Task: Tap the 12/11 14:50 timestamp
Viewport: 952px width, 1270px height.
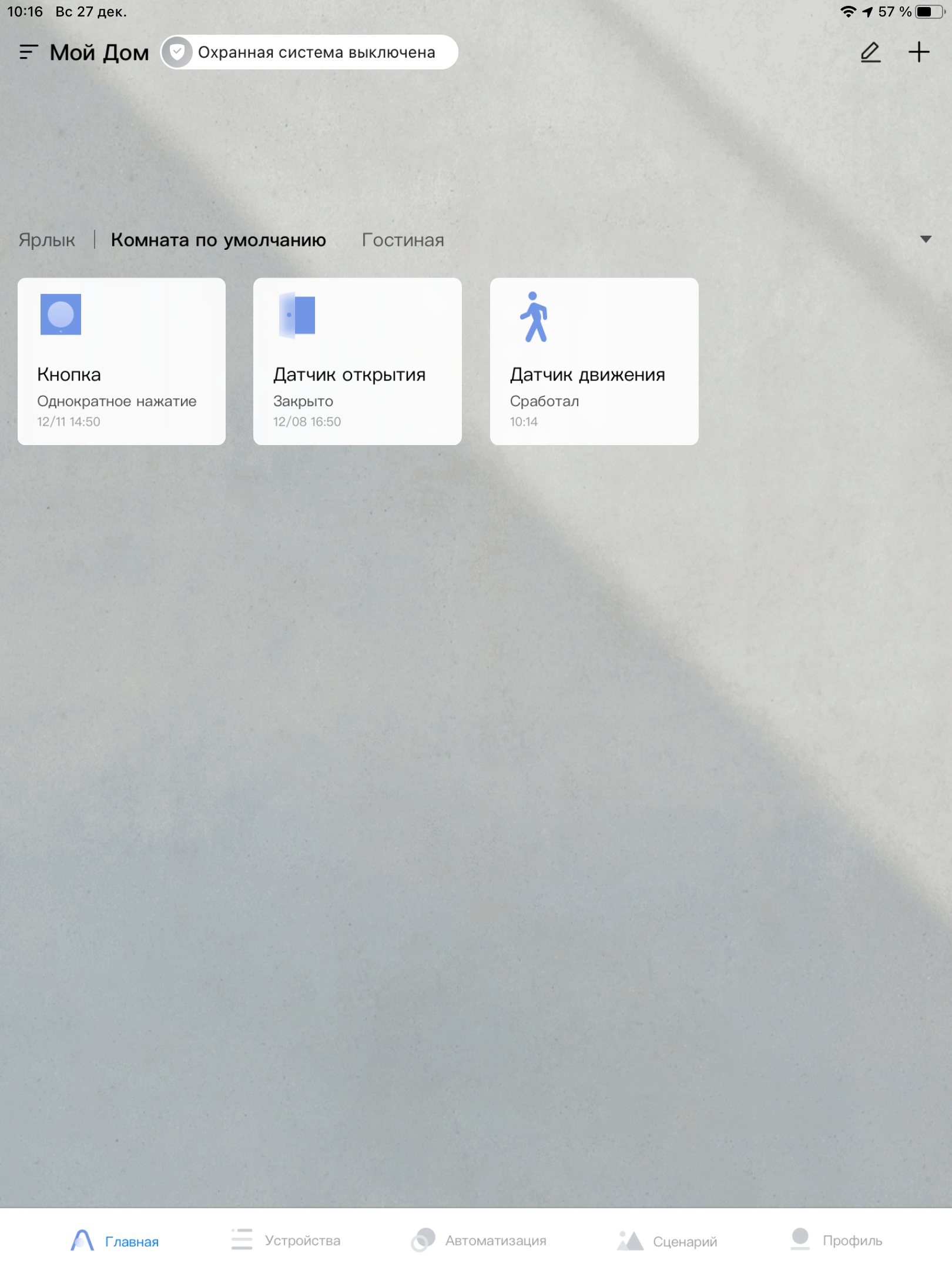Action: [x=68, y=422]
